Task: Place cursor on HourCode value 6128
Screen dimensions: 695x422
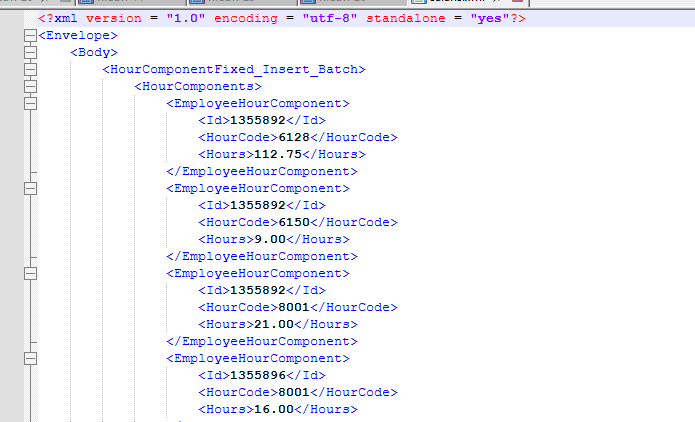Action: tap(294, 137)
